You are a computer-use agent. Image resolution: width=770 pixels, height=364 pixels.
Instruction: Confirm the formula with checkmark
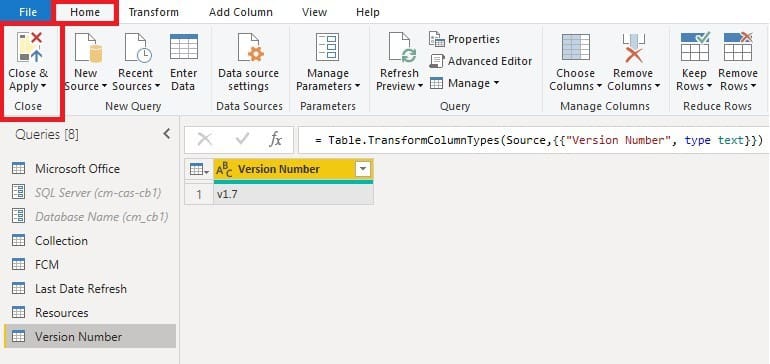pos(242,140)
